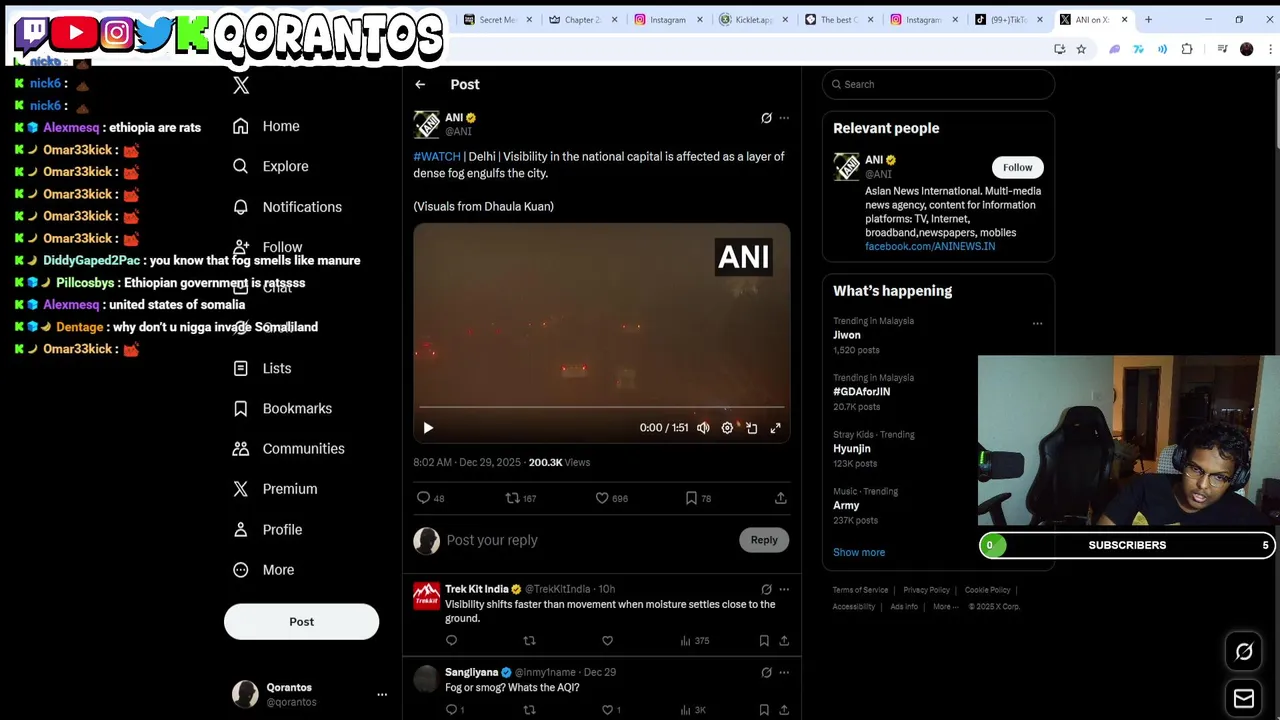
Task: Open Privacy Policy footer link
Action: click(926, 590)
